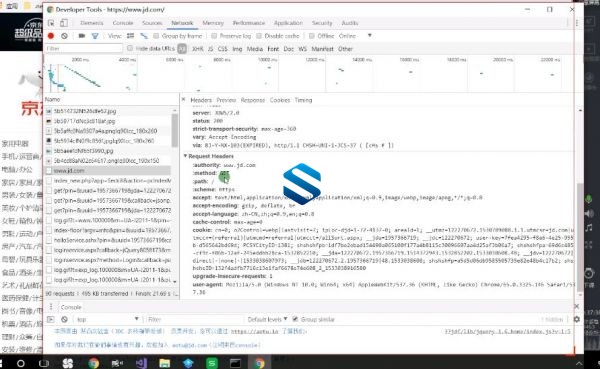Select the www.jd.com request row
Viewport: 600px width, 369px height.
pos(108,170)
